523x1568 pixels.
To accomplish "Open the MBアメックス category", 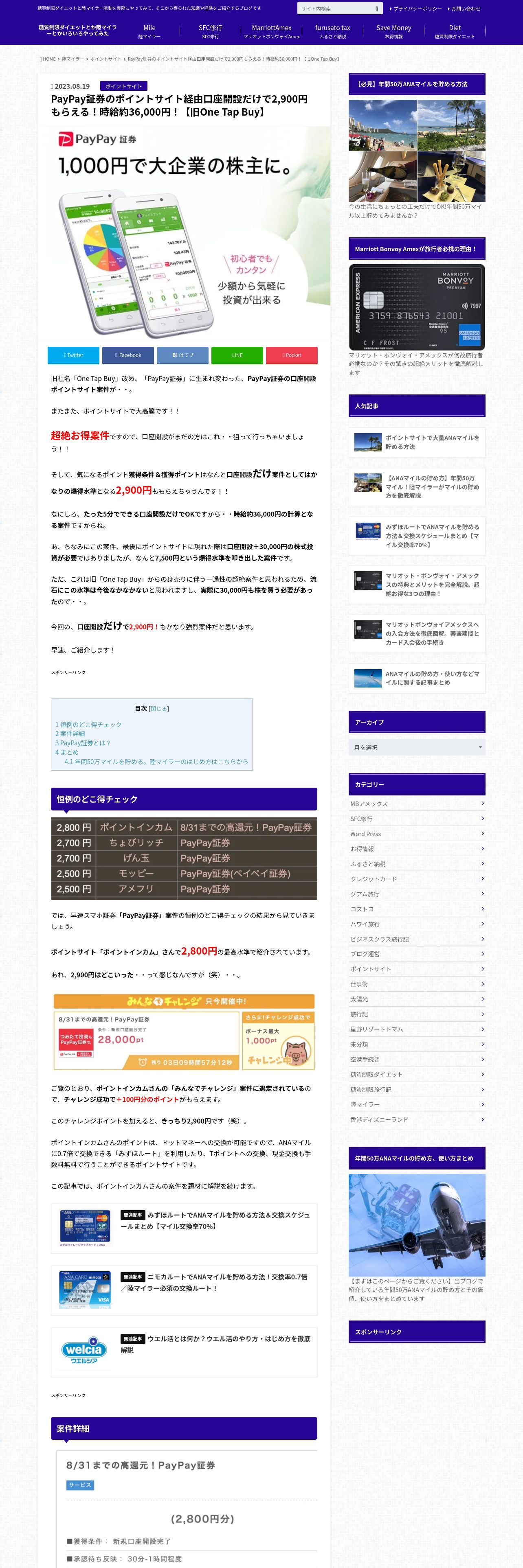I will (416, 804).
